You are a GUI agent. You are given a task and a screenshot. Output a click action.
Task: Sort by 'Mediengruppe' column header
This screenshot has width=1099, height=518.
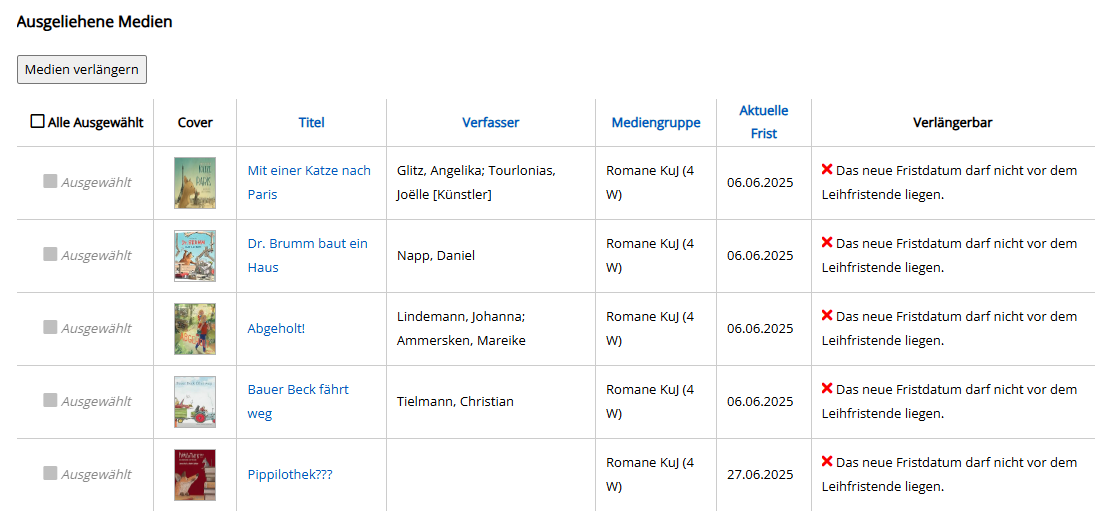click(656, 122)
